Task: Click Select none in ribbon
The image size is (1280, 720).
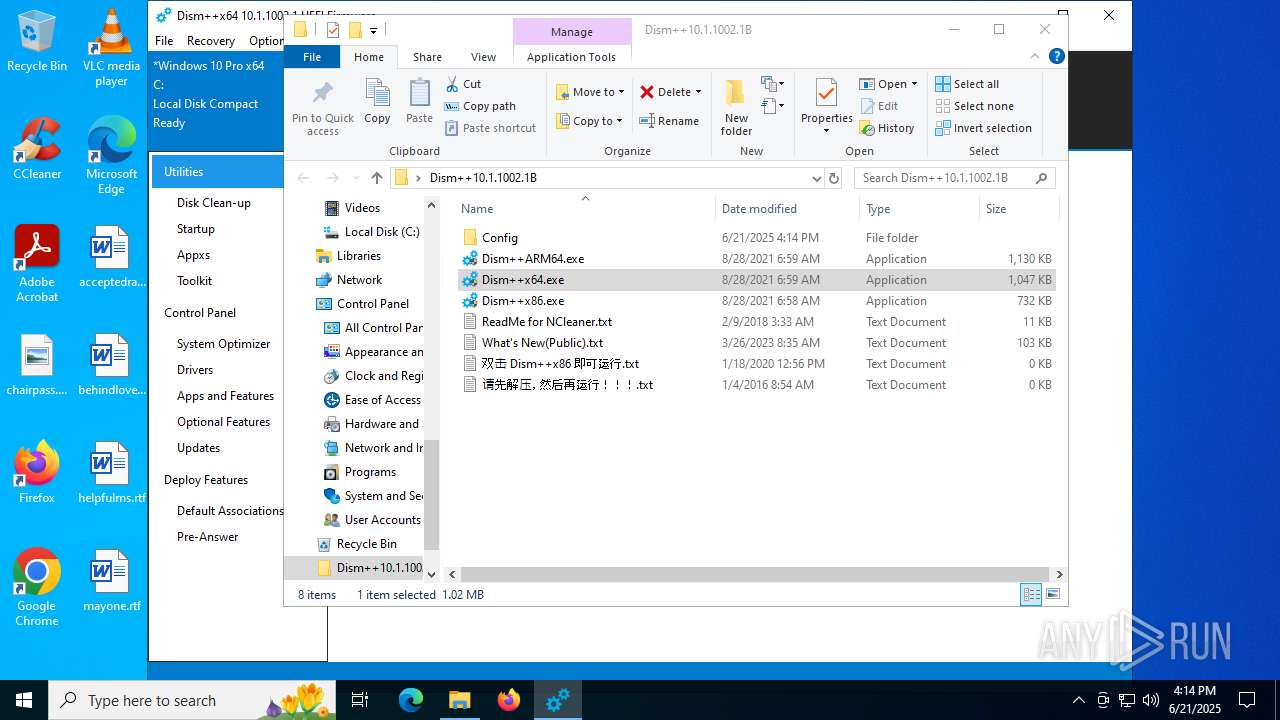Action: (x=974, y=106)
